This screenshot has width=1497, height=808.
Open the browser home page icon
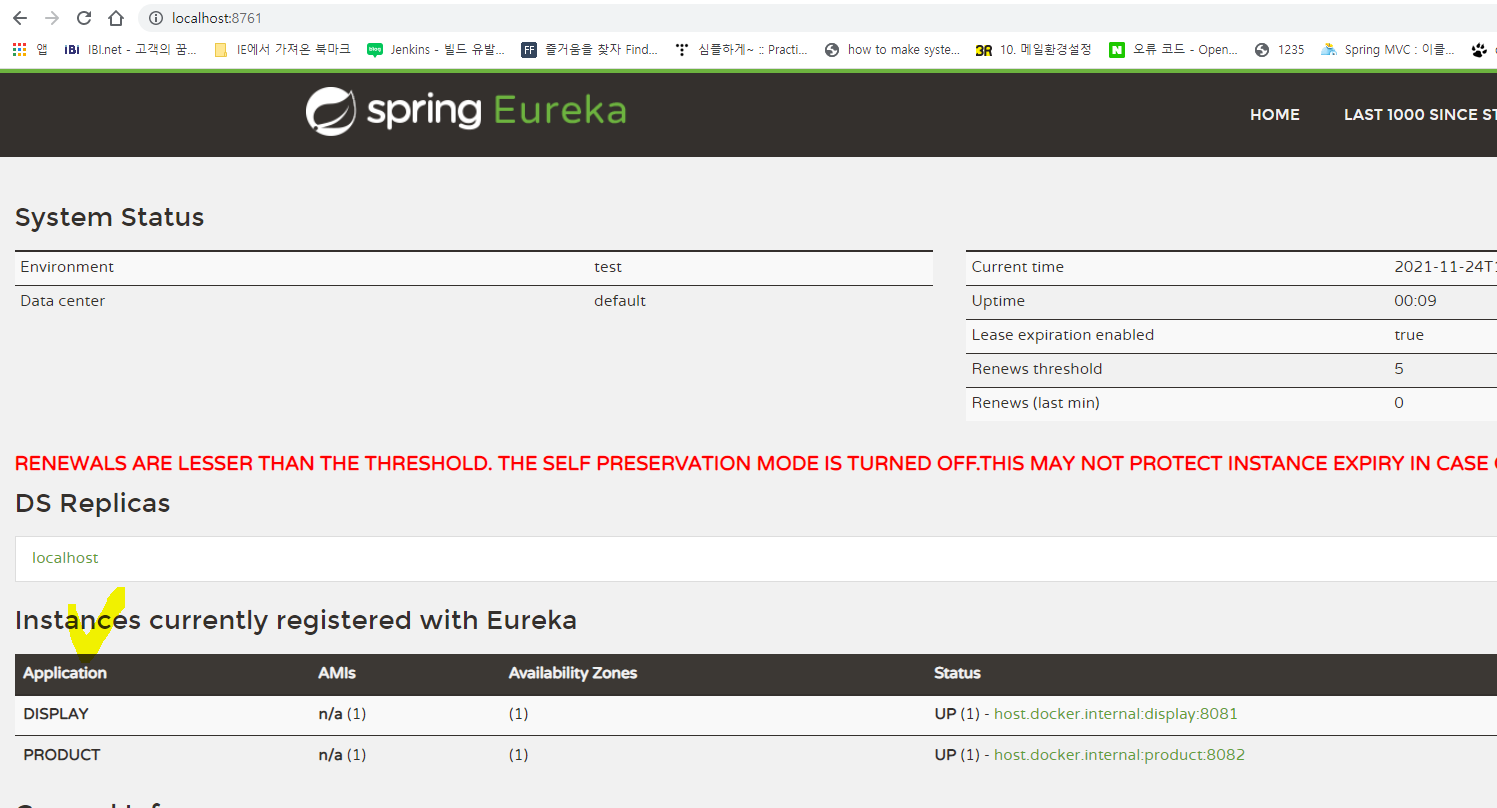tap(116, 18)
